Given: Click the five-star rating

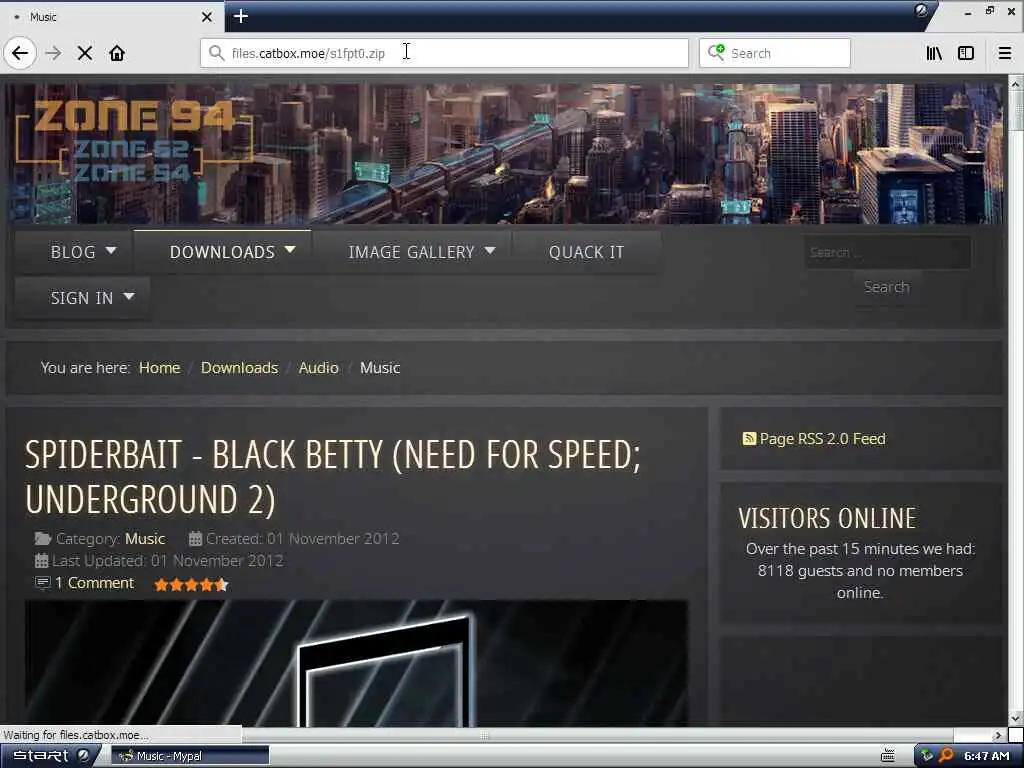Looking at the screenshot, I should coord(191,584).
